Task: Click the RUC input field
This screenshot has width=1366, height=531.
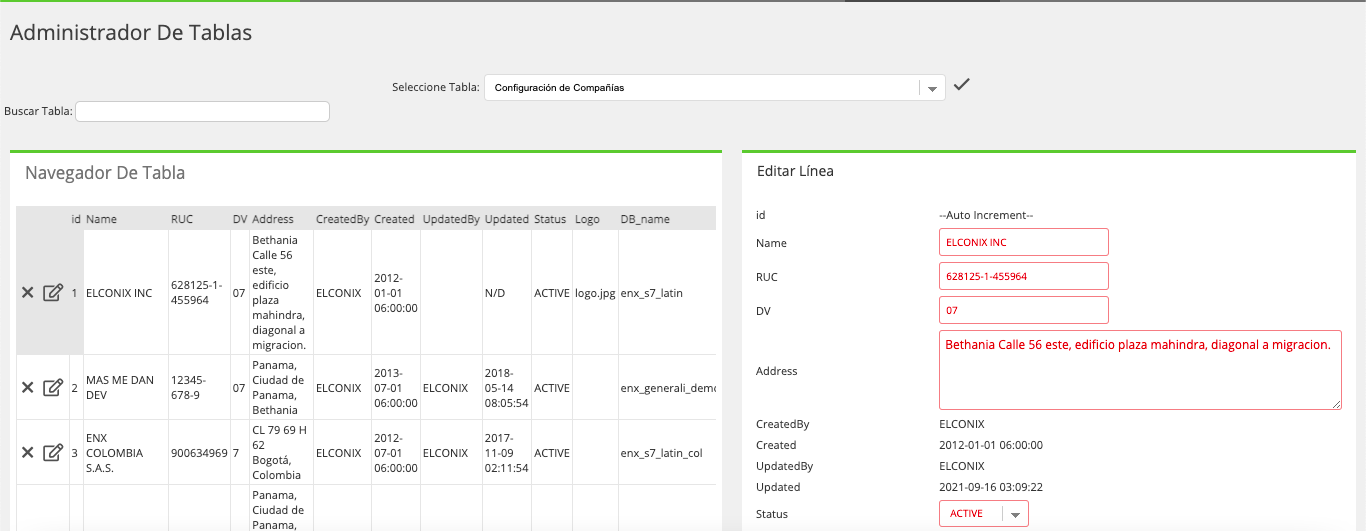Action: [1024, 276]
